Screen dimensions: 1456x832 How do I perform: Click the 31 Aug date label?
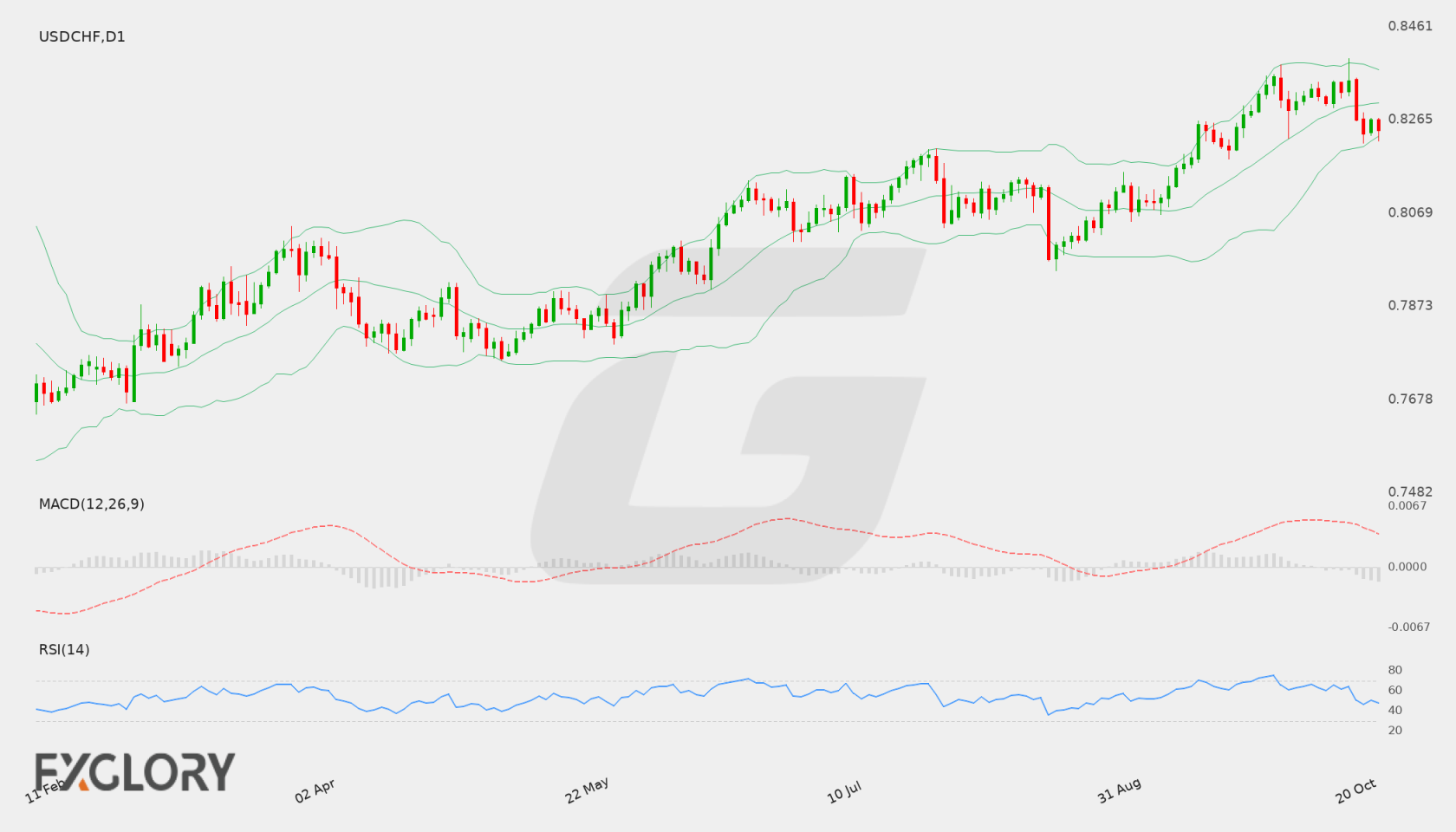pos(1119,790)
